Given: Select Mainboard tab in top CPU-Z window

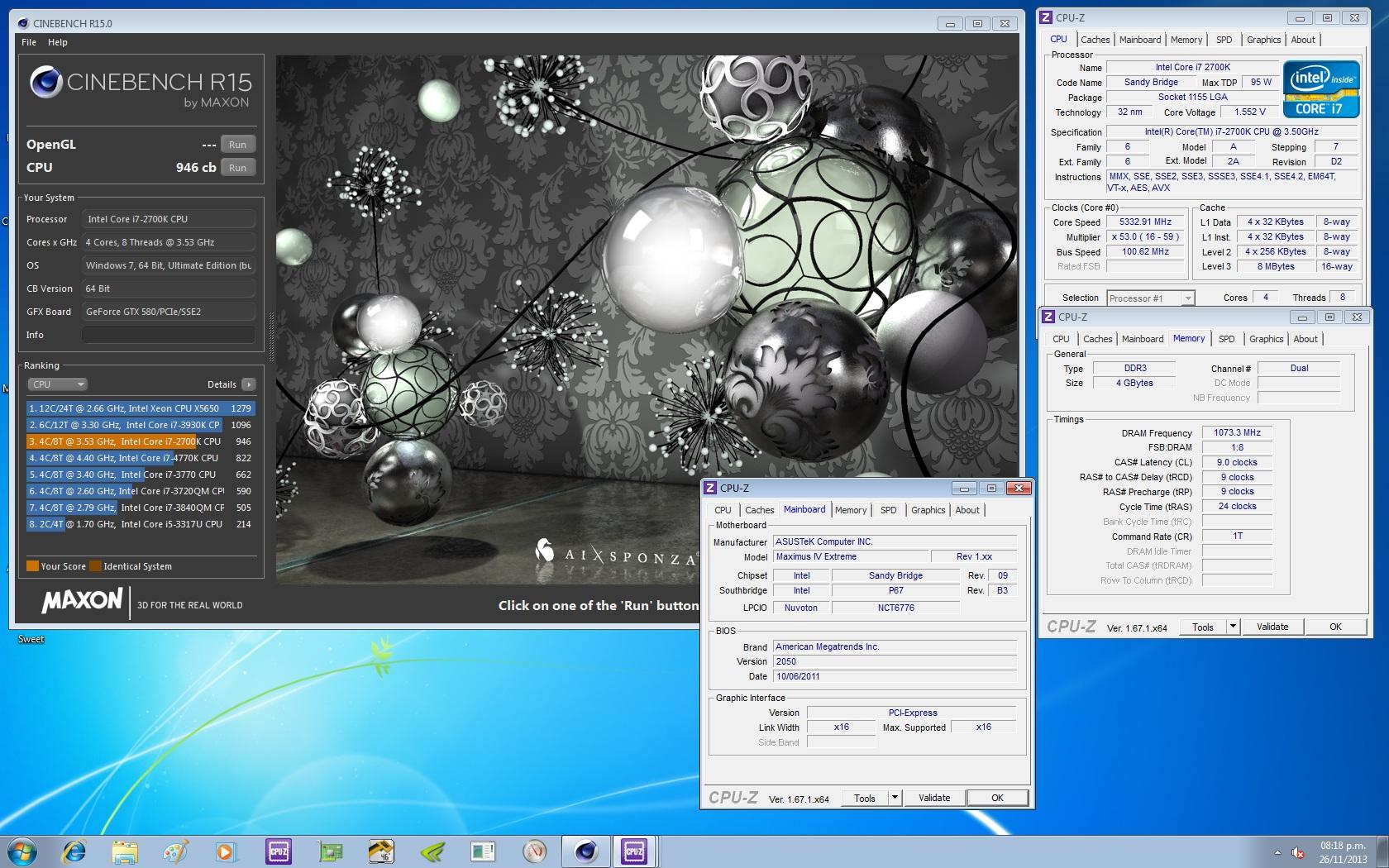Looking at the screenshot, I should coord(1140,40).
